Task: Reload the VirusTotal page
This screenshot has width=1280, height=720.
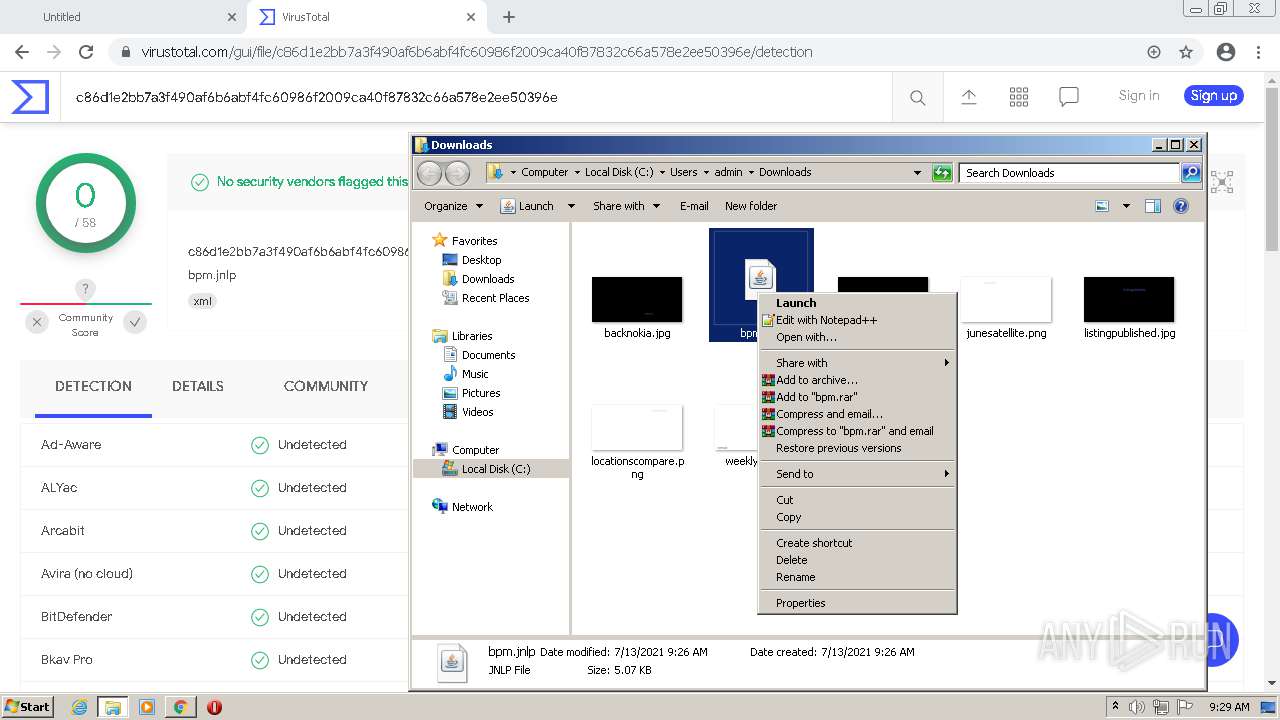Action: [x=86, y=52]
